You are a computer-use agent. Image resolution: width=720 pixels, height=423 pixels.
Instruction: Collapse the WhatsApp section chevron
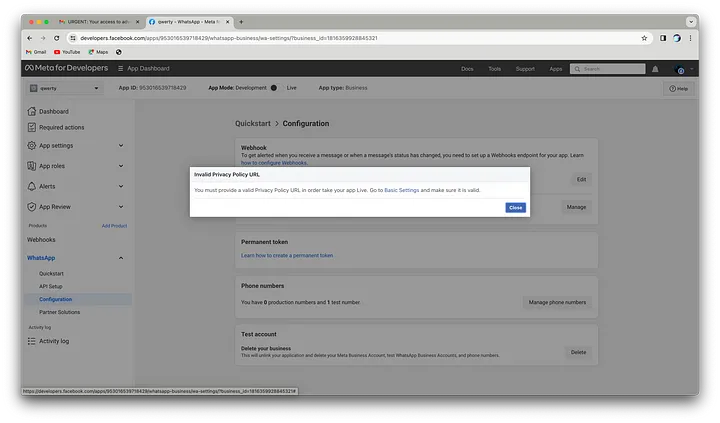pyautogui.click(x=121, y=258)
